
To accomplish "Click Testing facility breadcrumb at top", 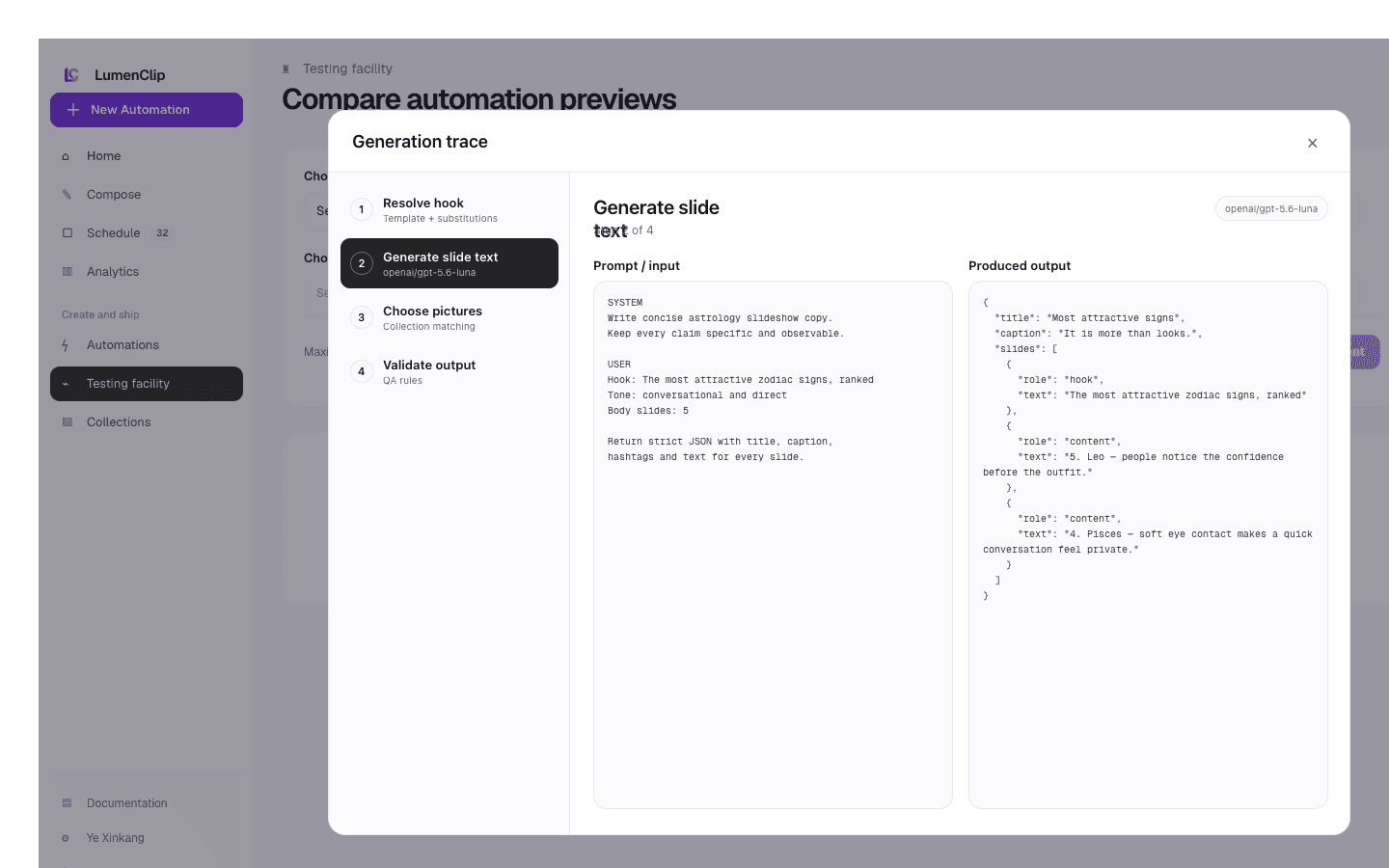I will click(x=347, y=68).
